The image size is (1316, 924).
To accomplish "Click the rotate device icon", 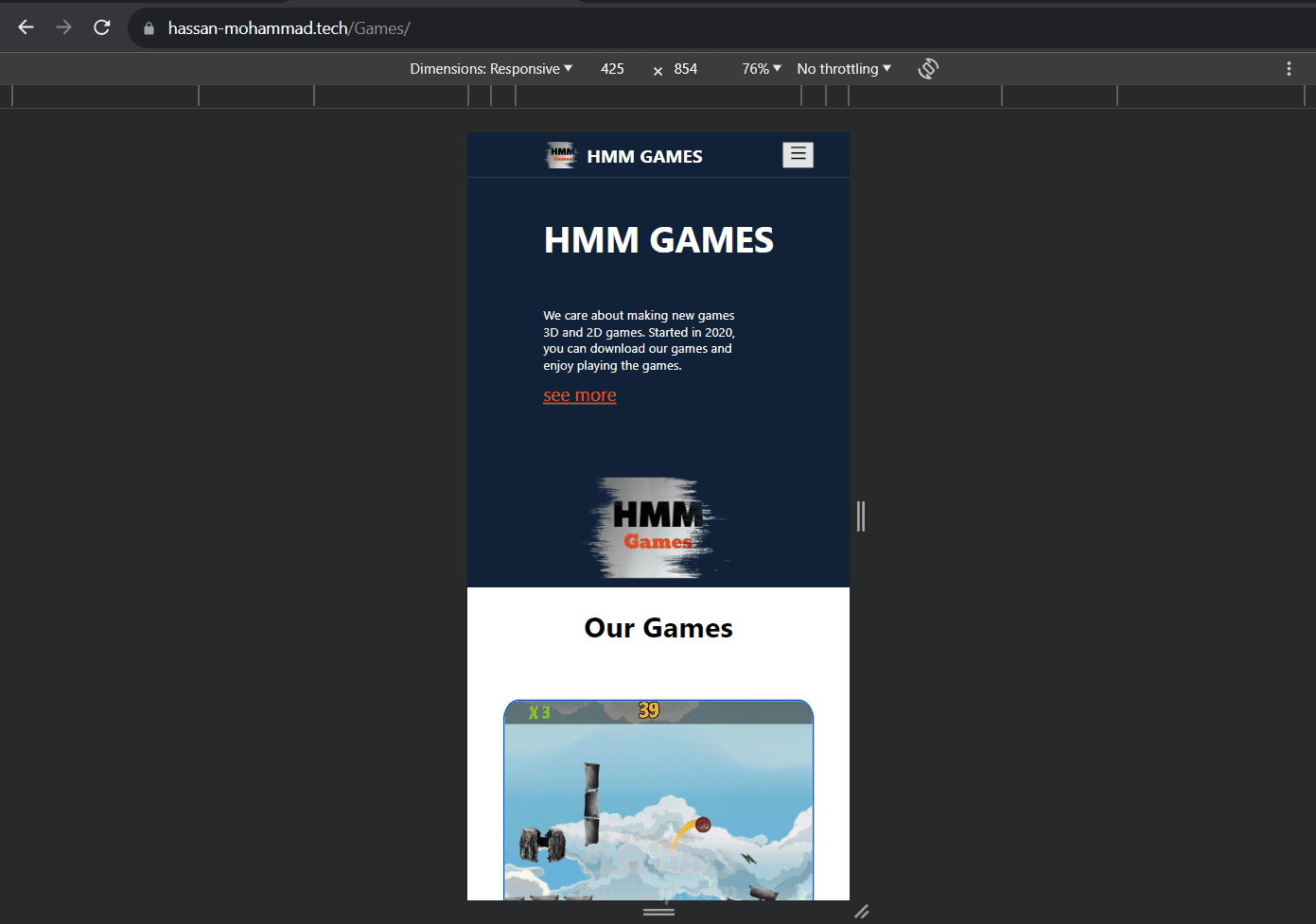I will 928,68.
